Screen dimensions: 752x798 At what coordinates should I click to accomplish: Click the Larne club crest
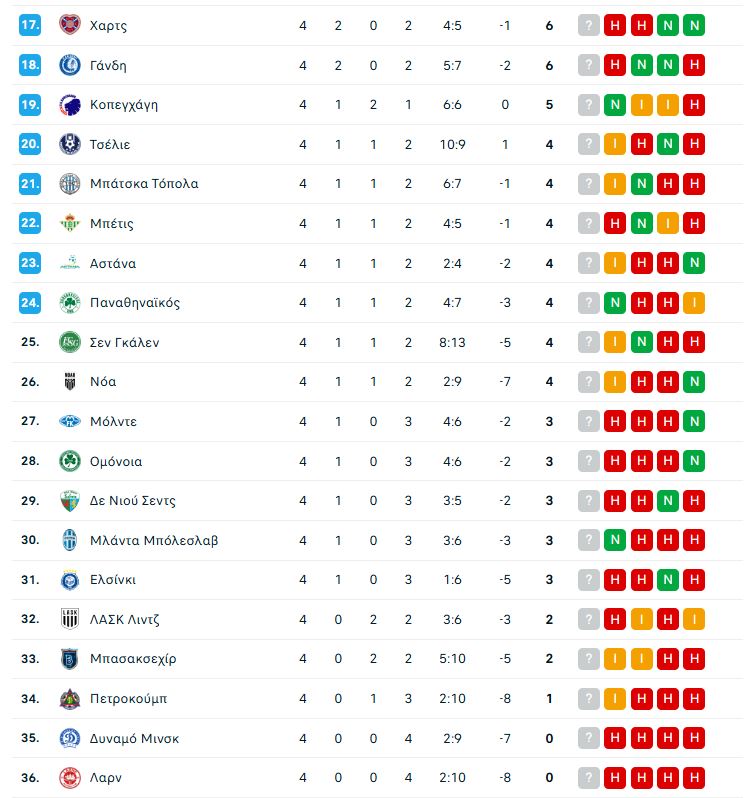[x=70, y=777]
